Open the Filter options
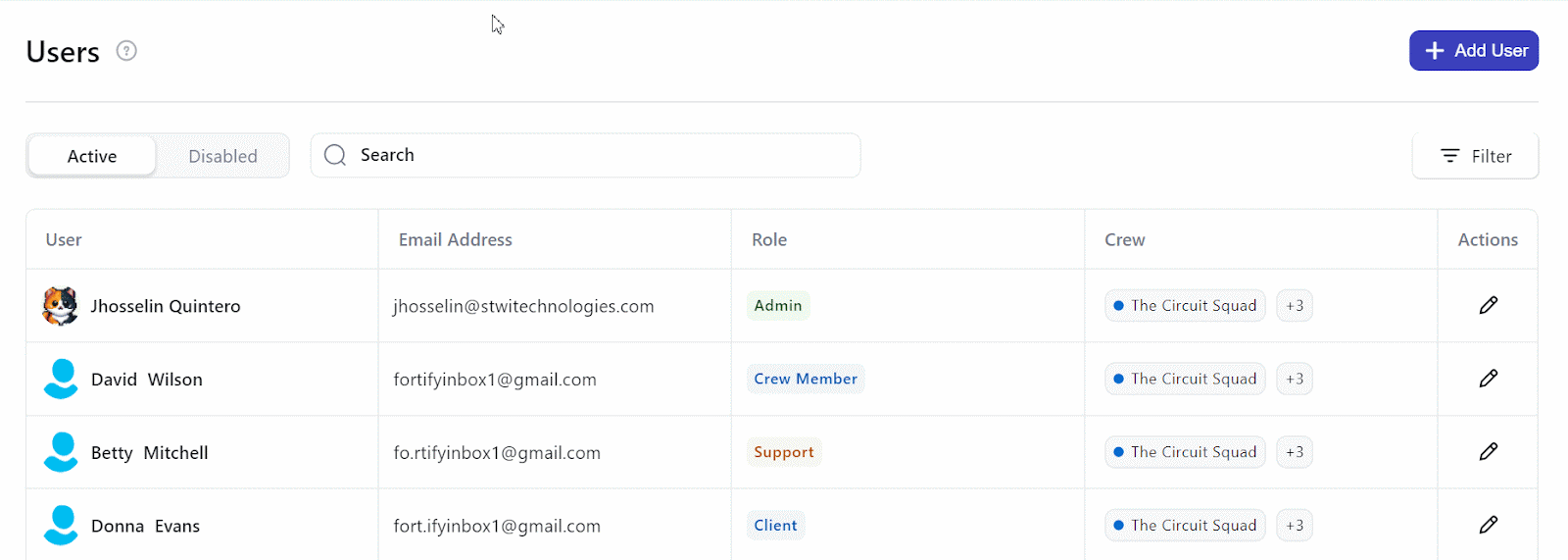This screenshot has width=1568, height=560. point(1475,156)
